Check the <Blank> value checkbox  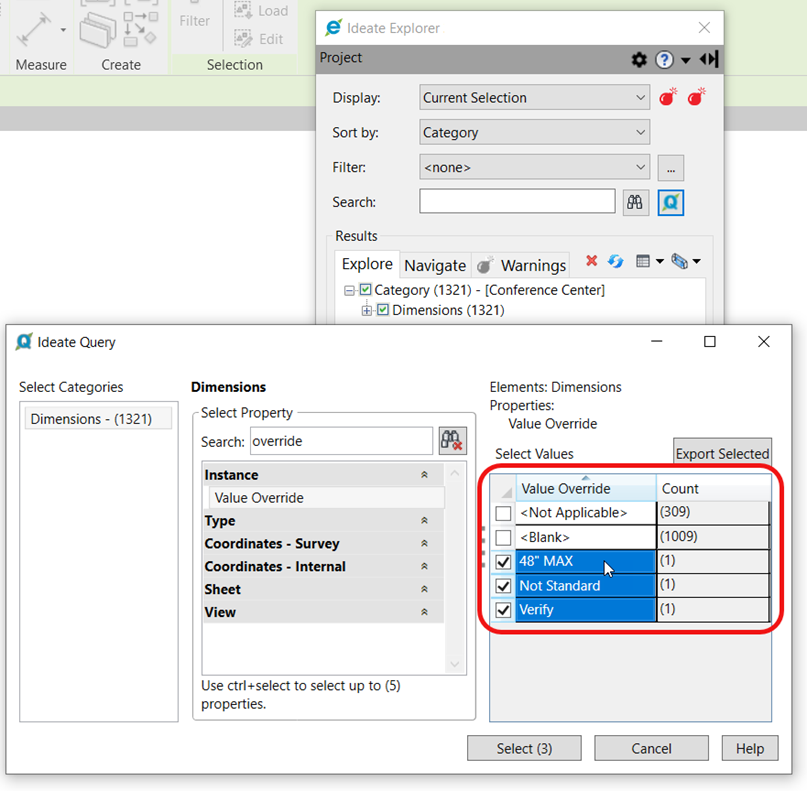coord(503,537)
